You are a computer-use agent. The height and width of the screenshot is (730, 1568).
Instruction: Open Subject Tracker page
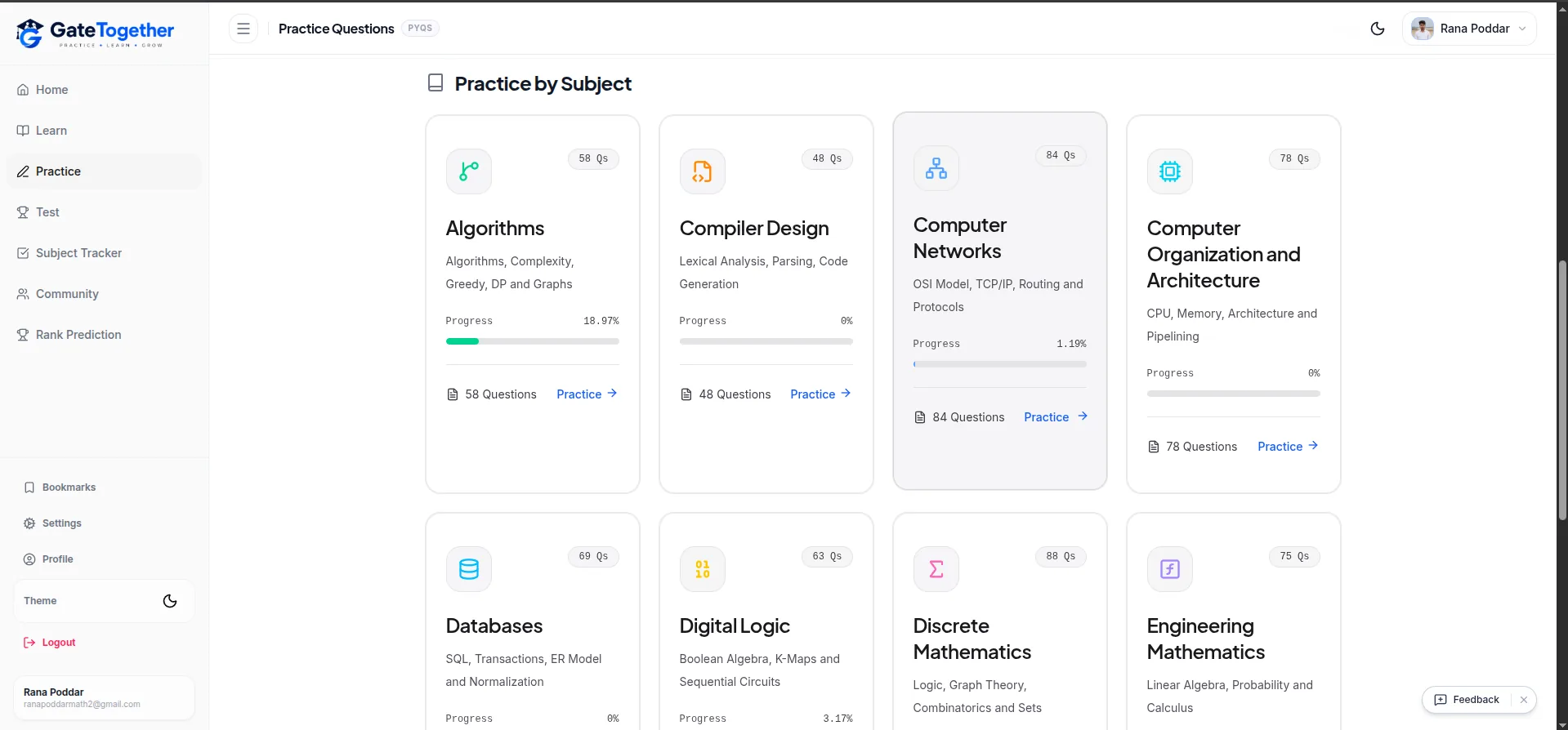click(x=104, y=253)
